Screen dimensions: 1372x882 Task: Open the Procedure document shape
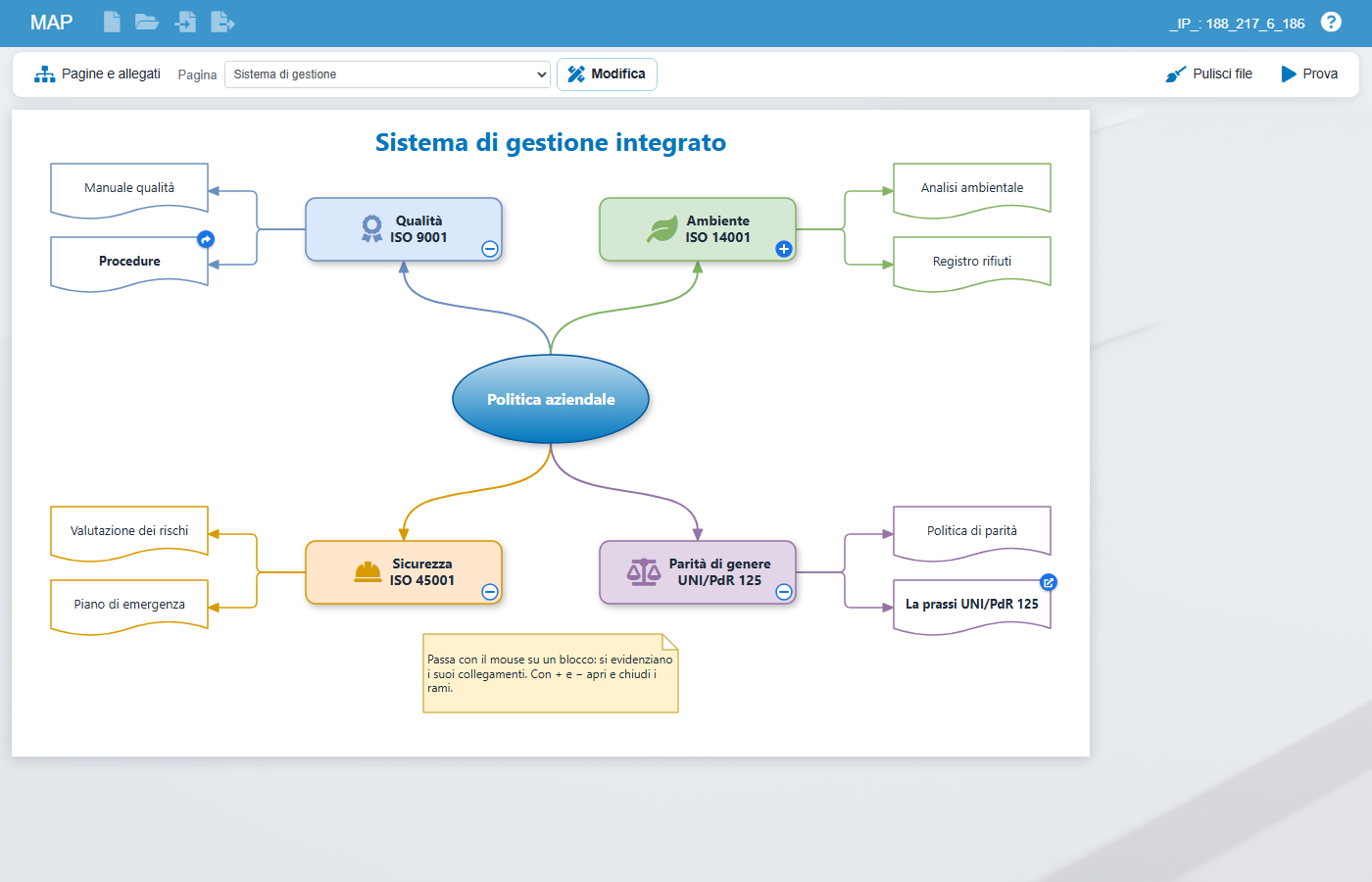pyautogui.click(x=129, y=264)
